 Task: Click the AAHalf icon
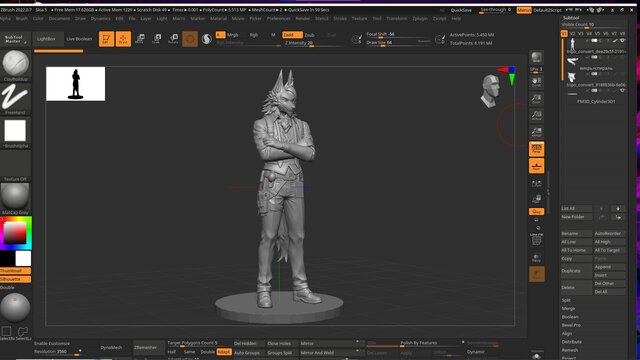(x=536, y=132)
